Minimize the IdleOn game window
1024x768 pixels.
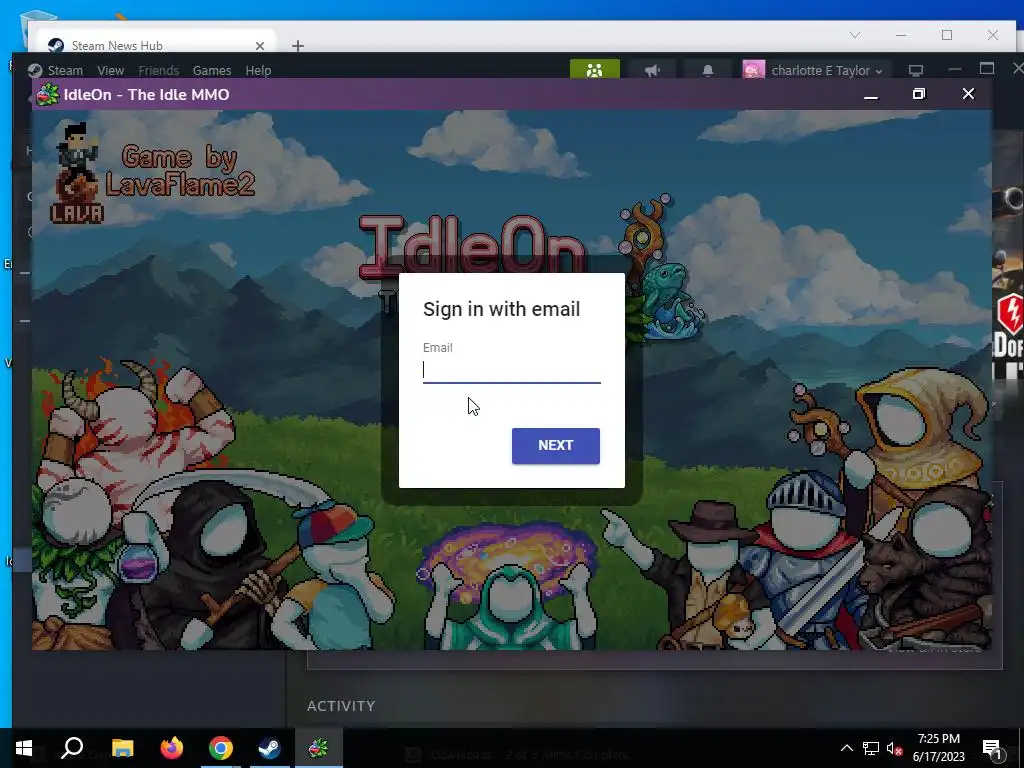pyautogui.click(x=871, y=95)
